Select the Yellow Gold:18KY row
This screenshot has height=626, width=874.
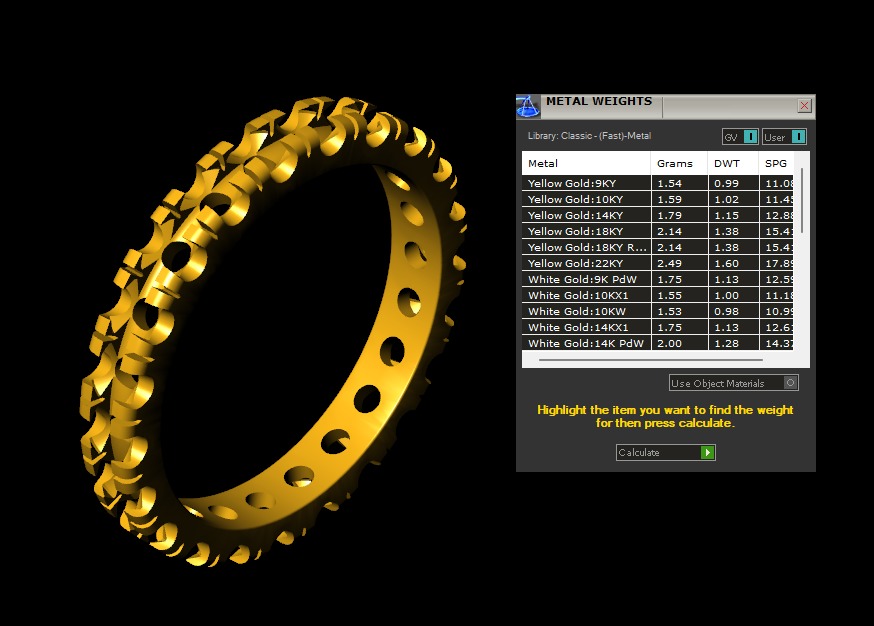coord(658,231)
